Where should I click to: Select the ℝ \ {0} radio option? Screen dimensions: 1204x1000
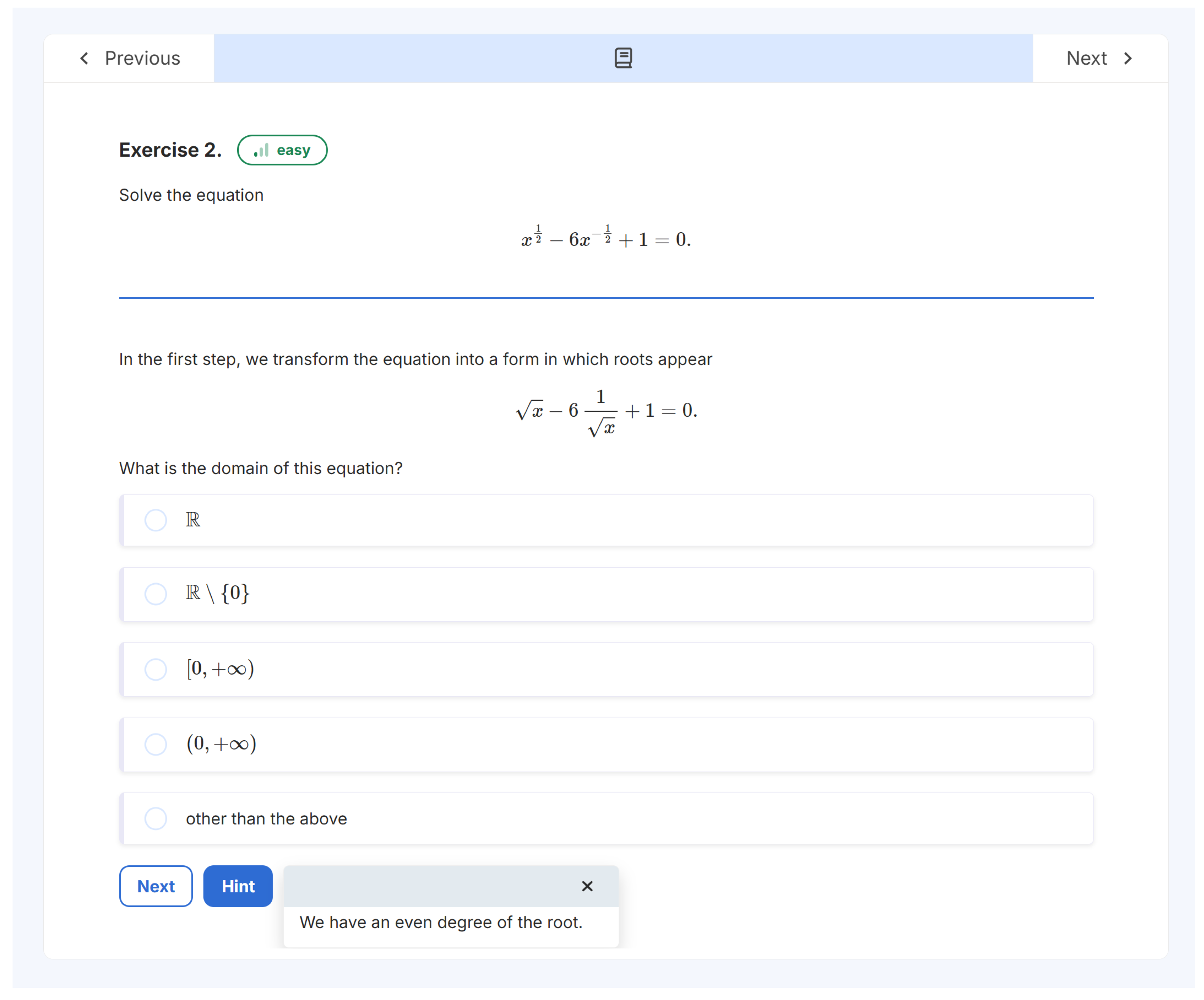coord(155,594)
